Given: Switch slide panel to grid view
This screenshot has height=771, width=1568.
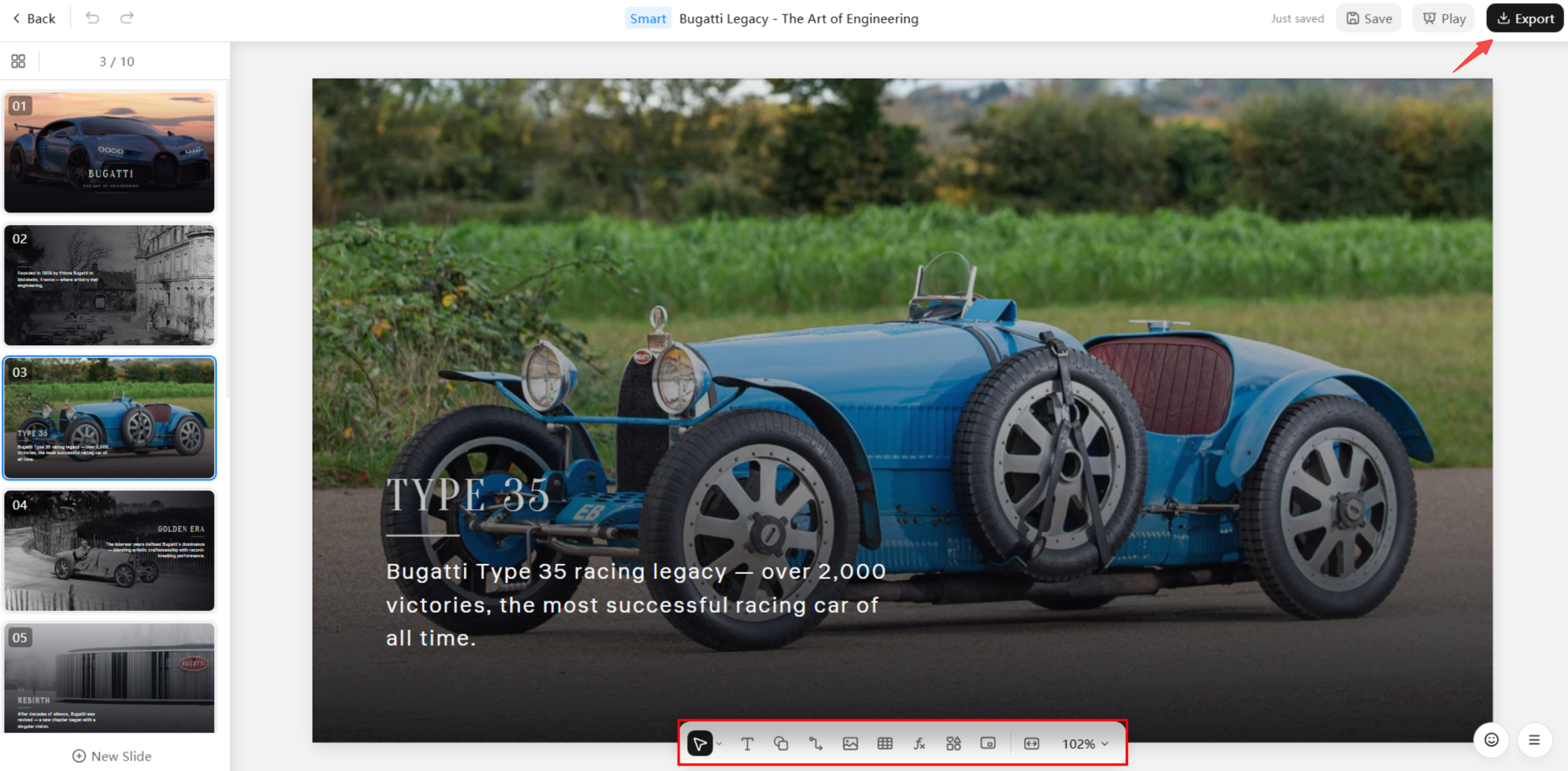Looking at the screenshot, I should (x=18, y=61).
